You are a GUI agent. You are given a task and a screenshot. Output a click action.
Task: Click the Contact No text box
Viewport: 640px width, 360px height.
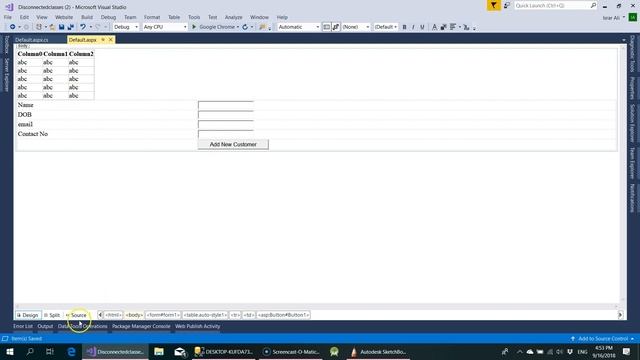click(x=226, y=134)
